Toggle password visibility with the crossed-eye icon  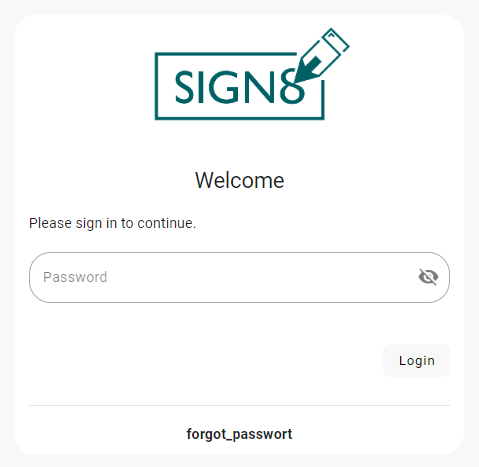click(428, 277)
